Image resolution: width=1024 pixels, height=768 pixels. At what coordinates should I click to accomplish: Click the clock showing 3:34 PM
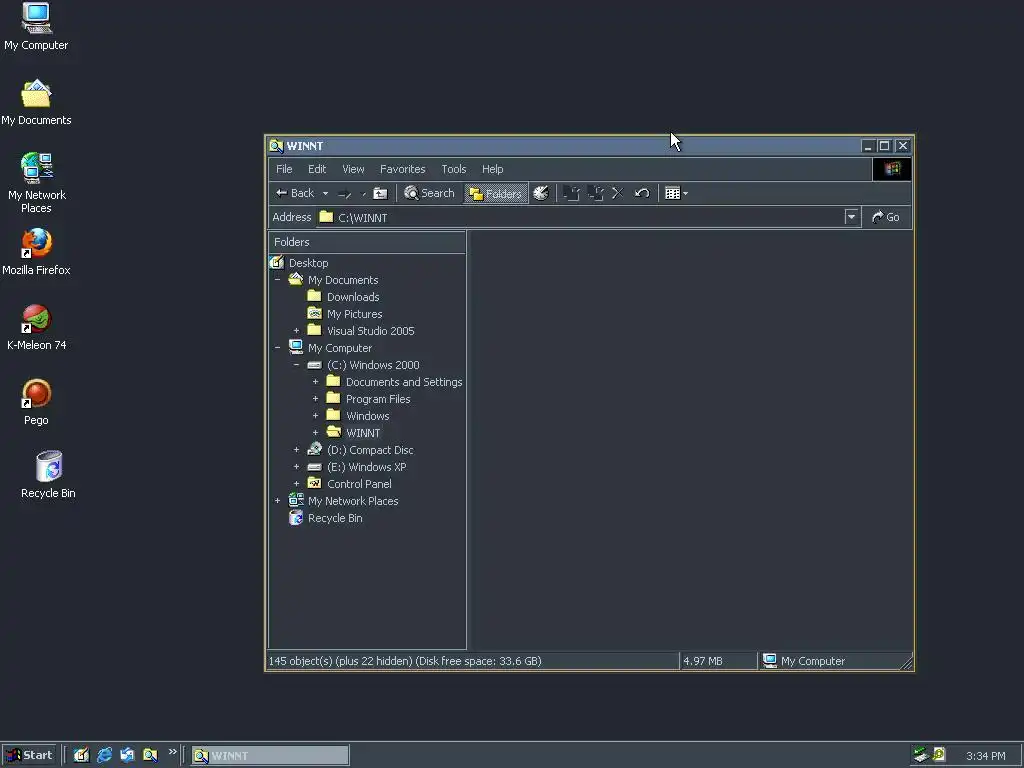click(985, 756)
